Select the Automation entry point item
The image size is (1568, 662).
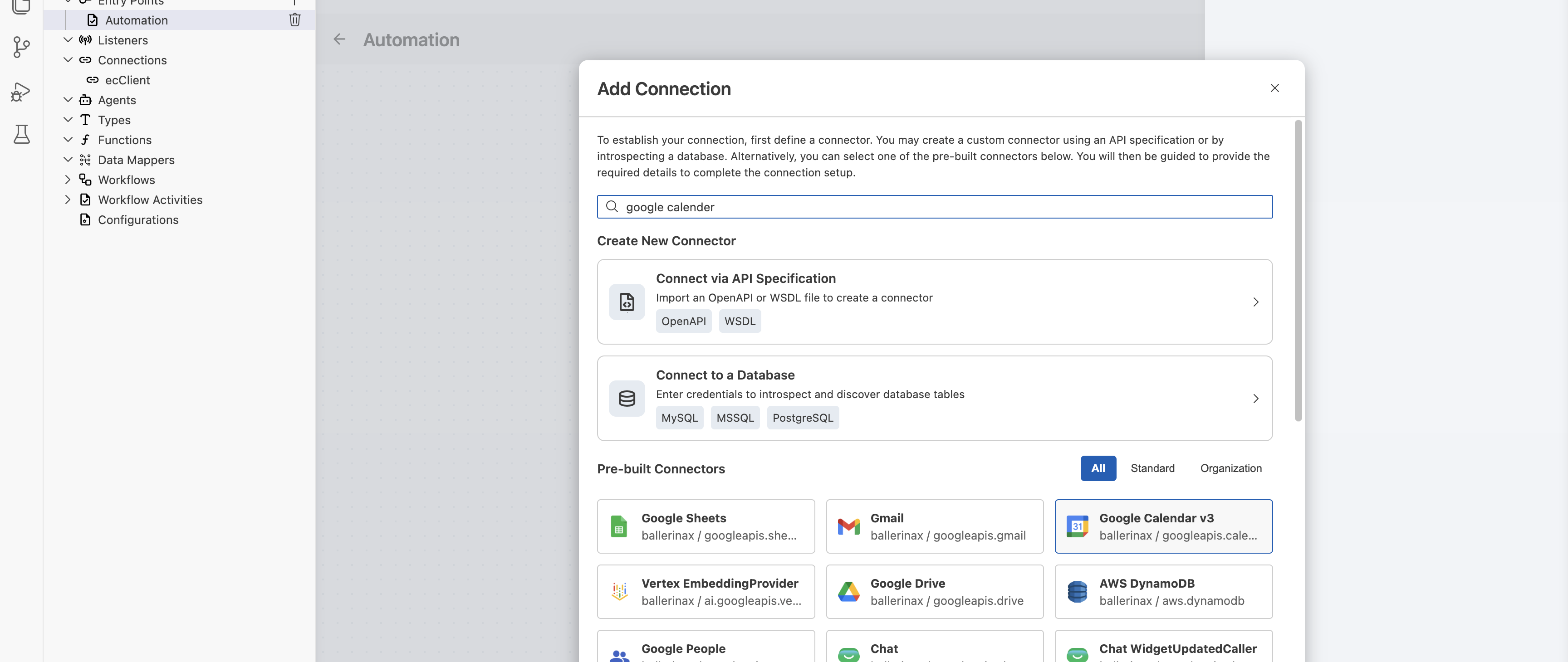(x=179, y=19)
